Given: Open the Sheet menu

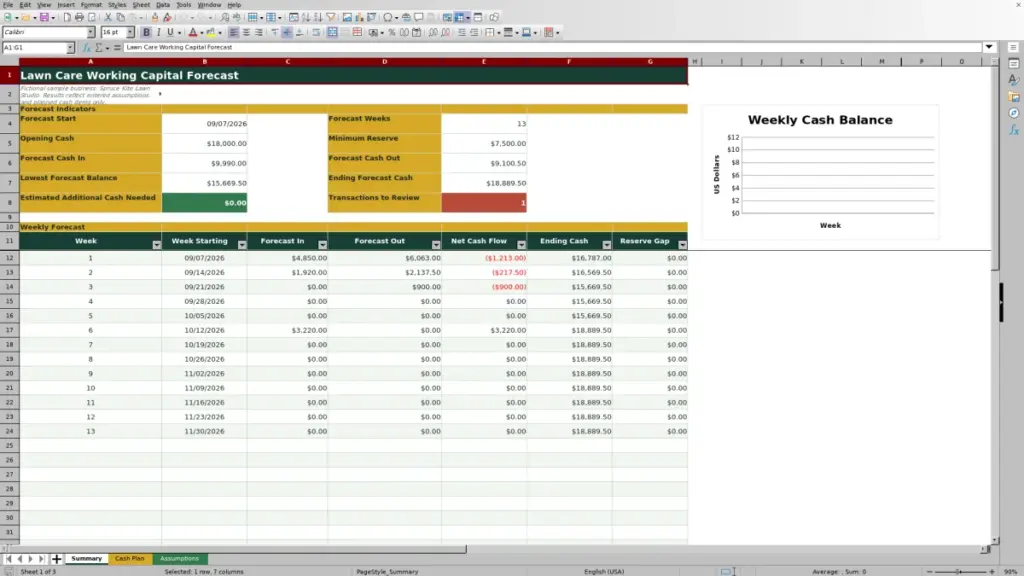Looking at the screenshot, I should 141,5.
